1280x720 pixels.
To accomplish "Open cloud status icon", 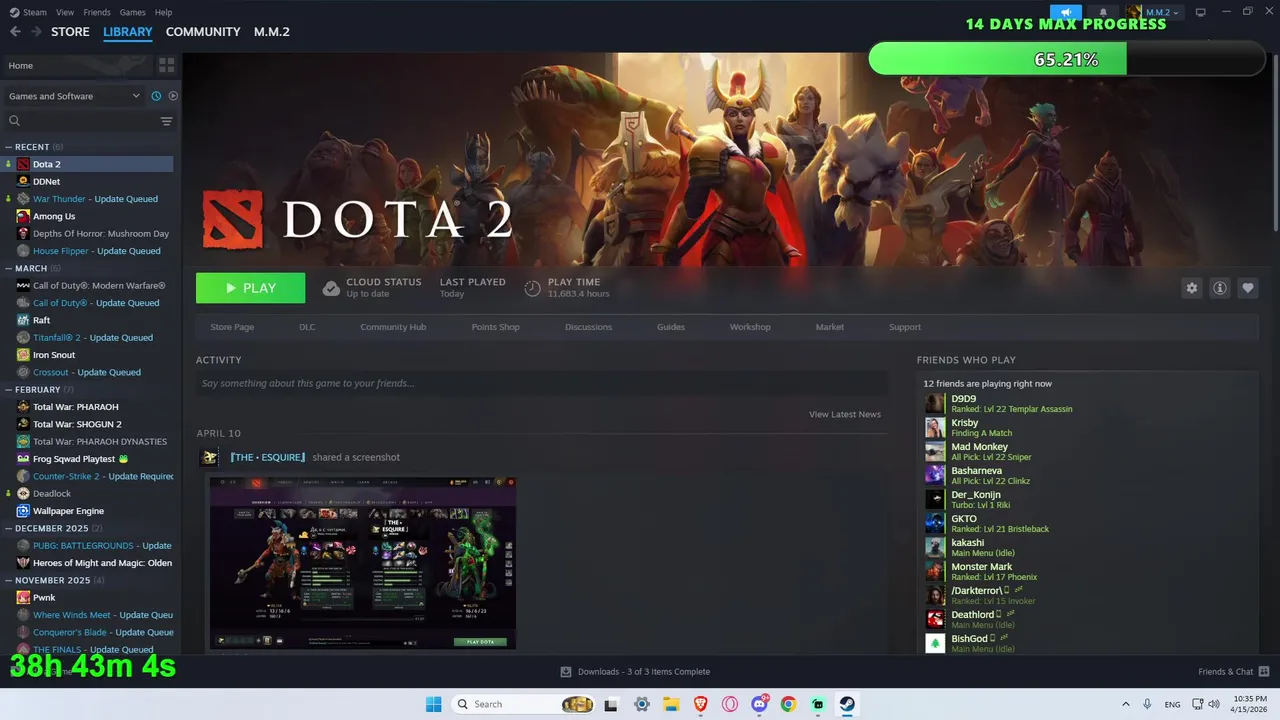I will click(331, 288).
